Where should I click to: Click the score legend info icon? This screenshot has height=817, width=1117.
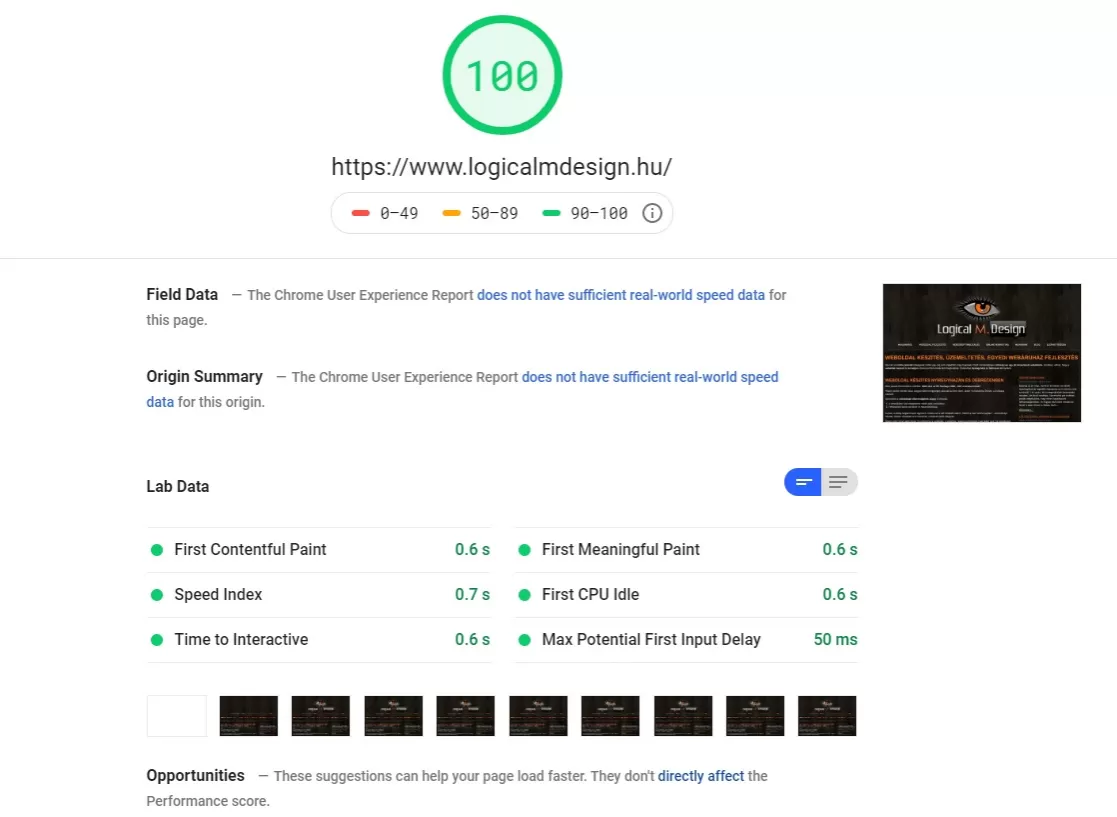point(652,213)
